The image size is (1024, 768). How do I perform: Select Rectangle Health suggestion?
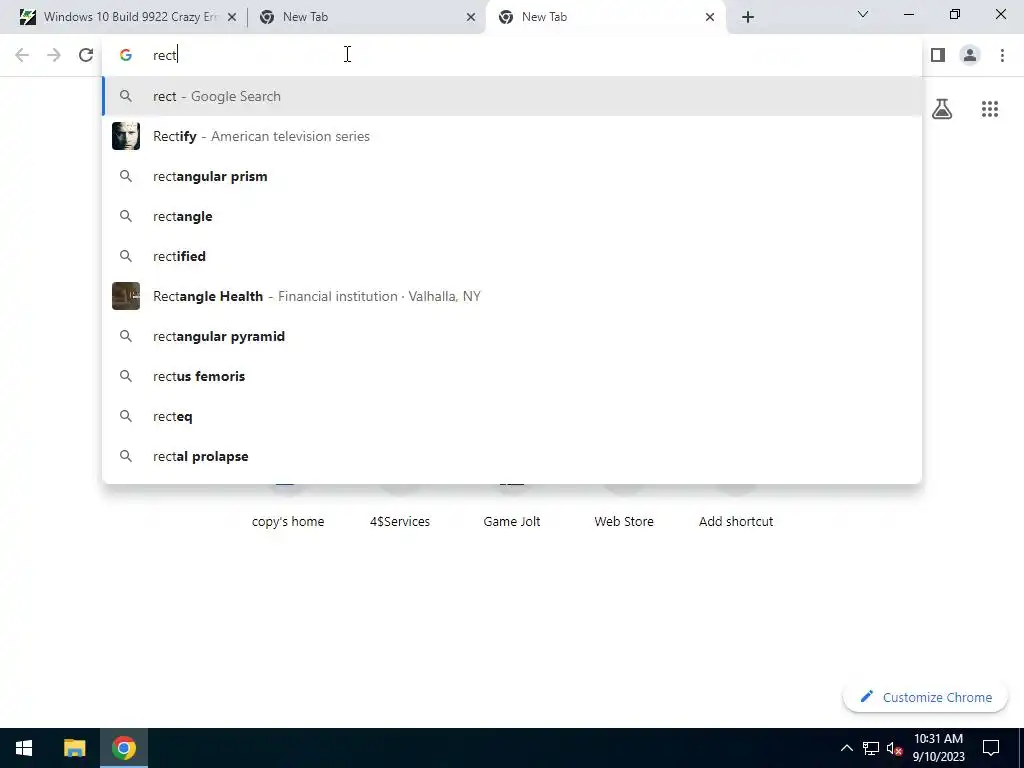tap(512, 296)
